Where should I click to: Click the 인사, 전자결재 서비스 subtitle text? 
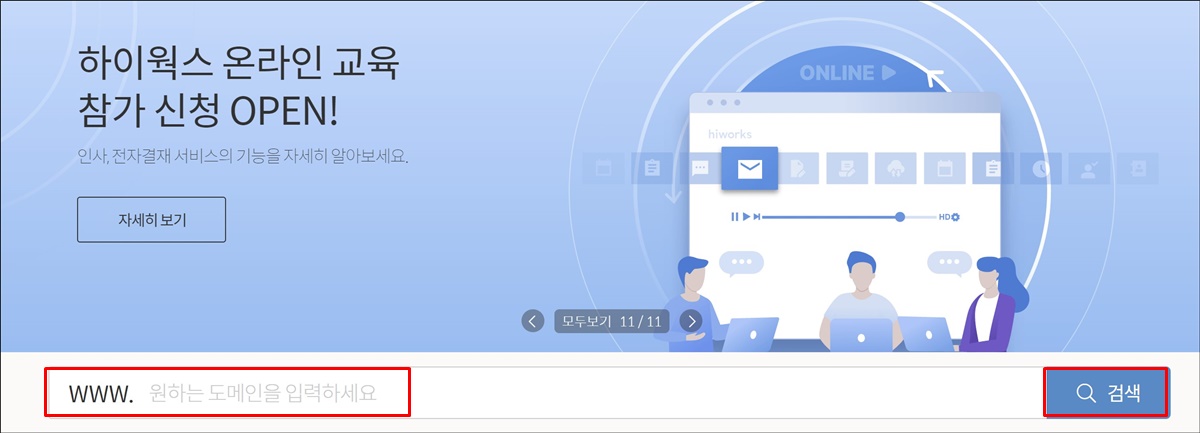click(x=243, y=157)
